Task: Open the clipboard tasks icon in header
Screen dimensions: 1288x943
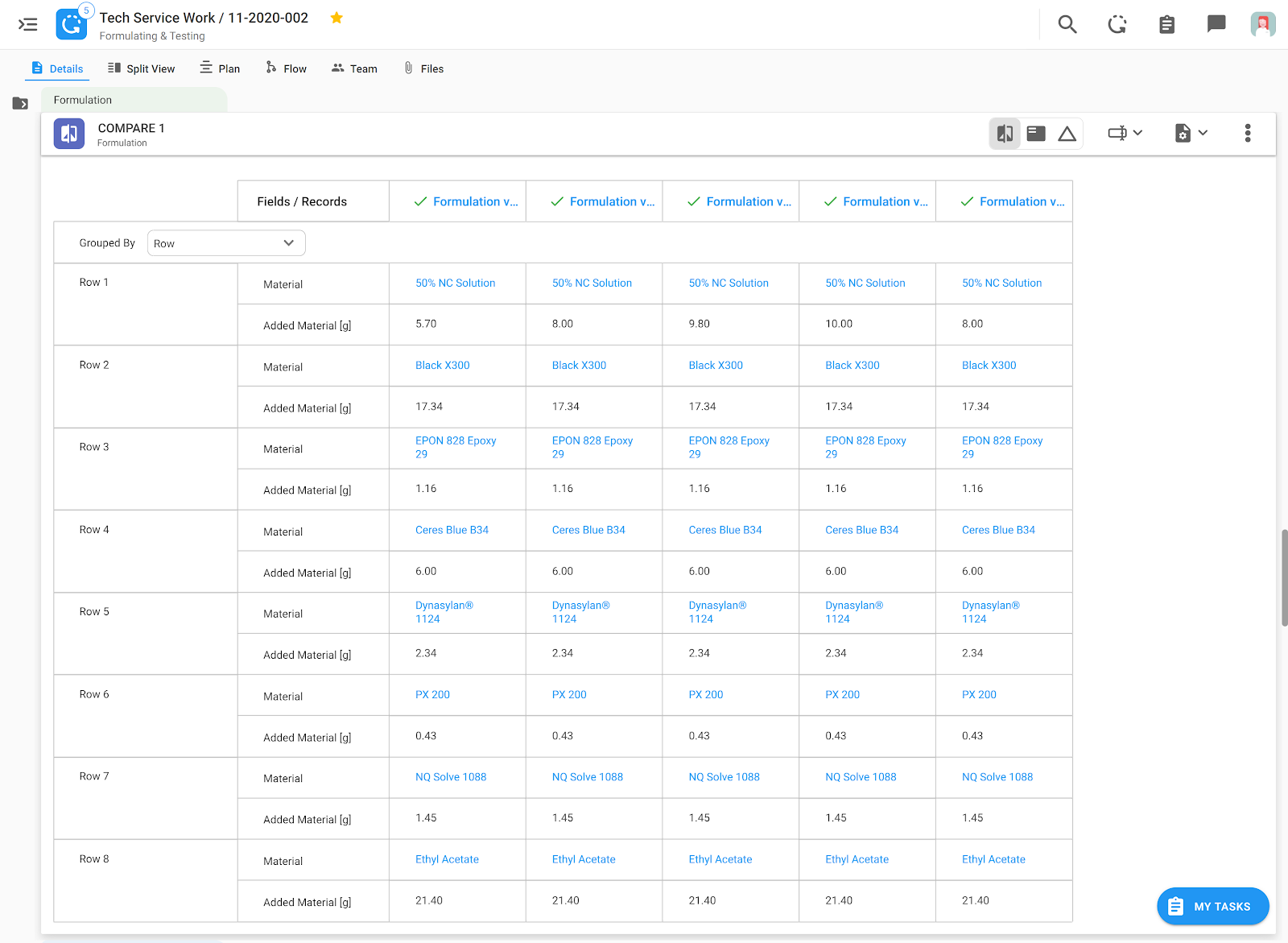Action: [x=1166, y=24]
